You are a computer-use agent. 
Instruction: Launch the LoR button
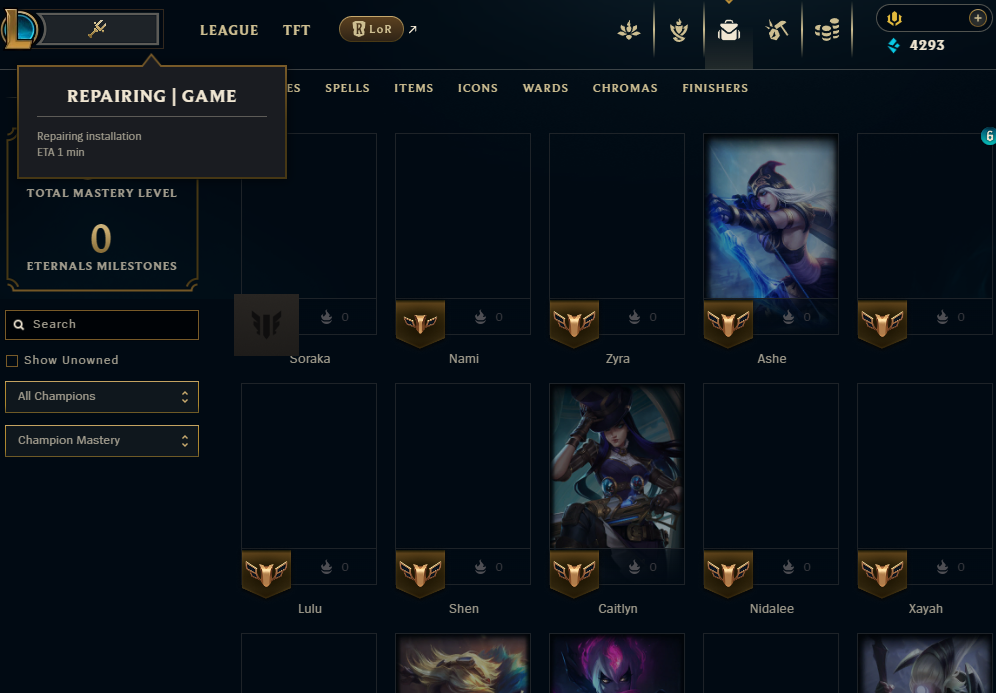pos(372,29)
